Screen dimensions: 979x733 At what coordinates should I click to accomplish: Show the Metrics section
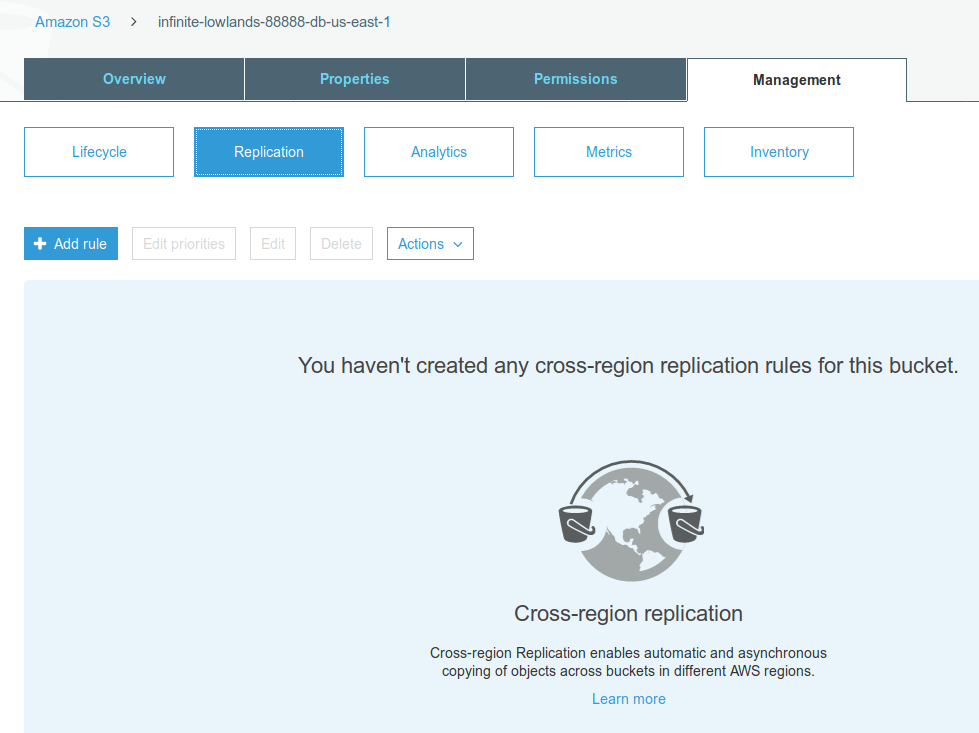pyautogui.click(x=609, y=152)
